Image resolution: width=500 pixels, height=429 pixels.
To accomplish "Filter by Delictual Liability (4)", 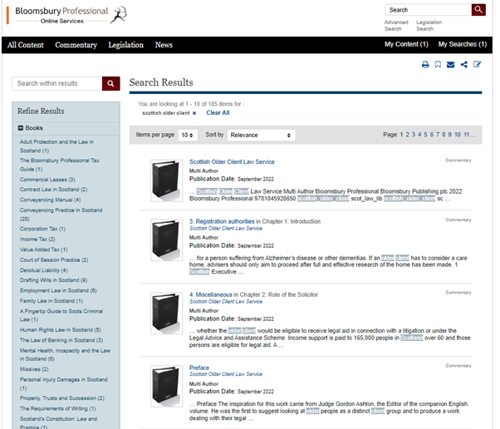I will 44,270.
